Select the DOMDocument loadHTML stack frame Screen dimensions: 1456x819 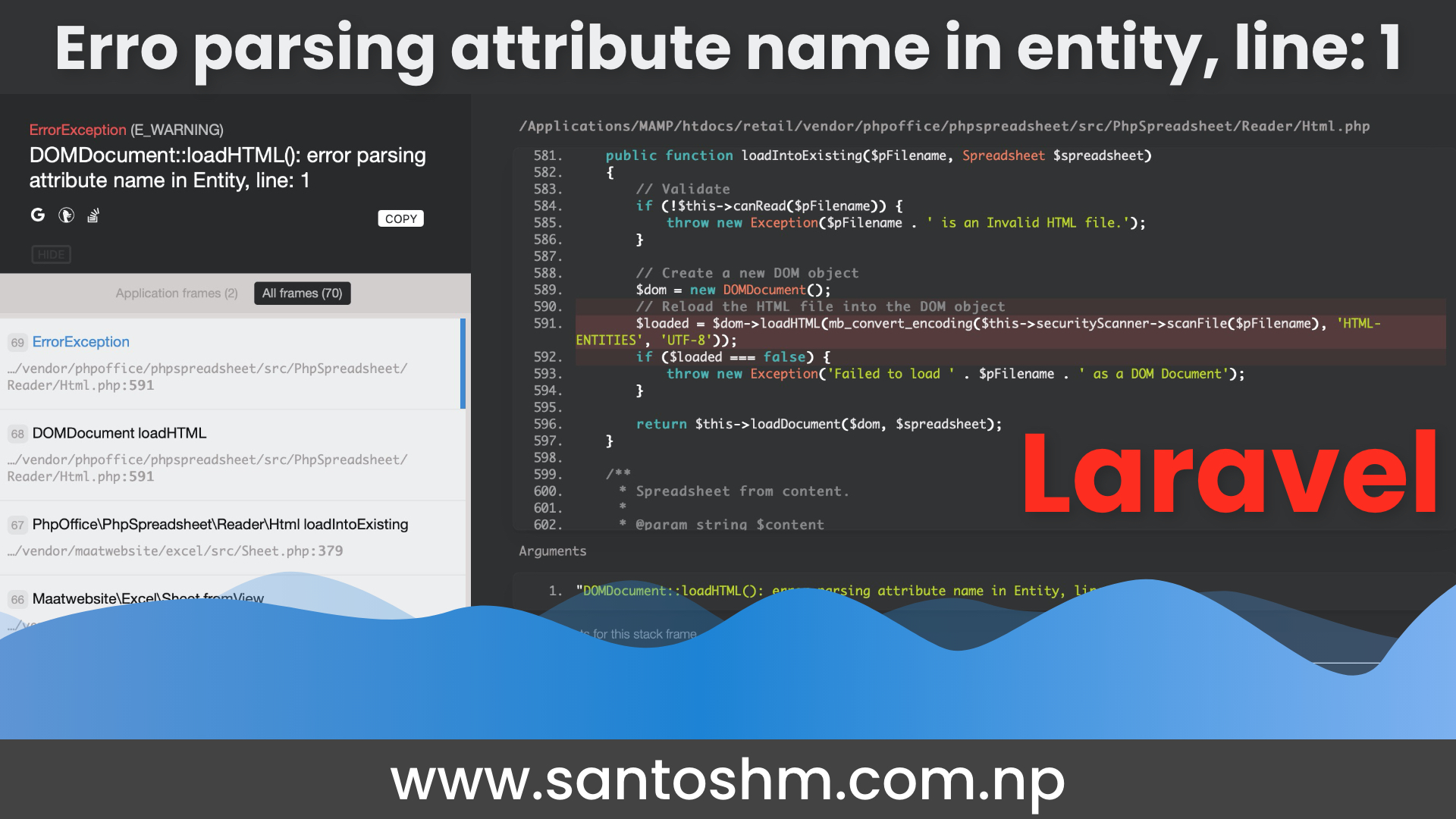point(119,433)
